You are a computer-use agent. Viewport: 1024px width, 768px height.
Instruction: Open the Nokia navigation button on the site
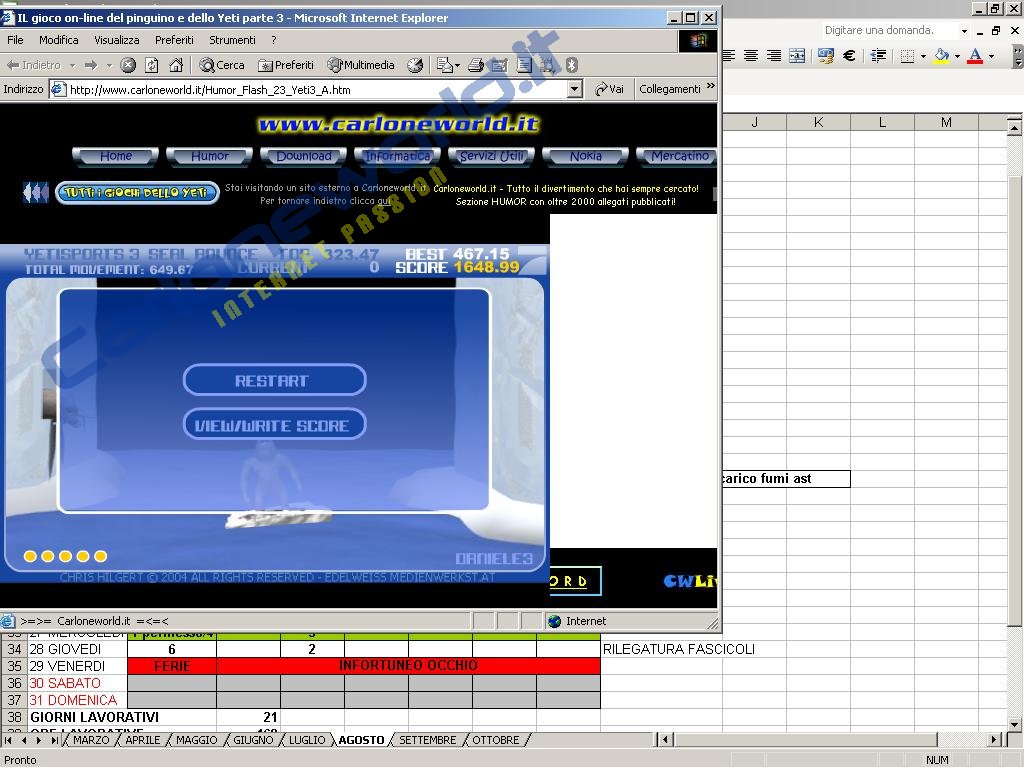[585, 157]
